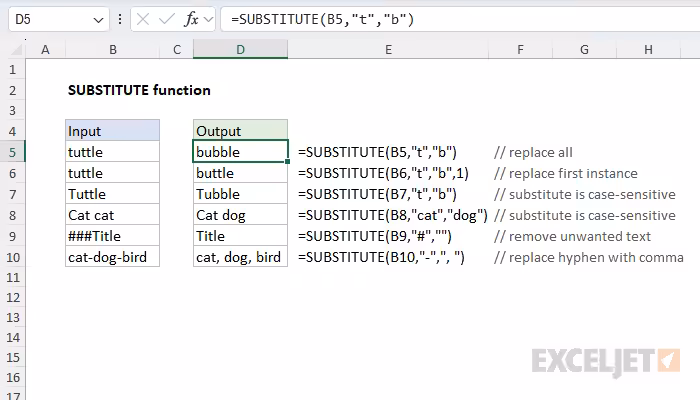Open the Name Box dropdown arrow
Image resolution: width=700 pixels, height=400 pixels.
tap(98, 20)
